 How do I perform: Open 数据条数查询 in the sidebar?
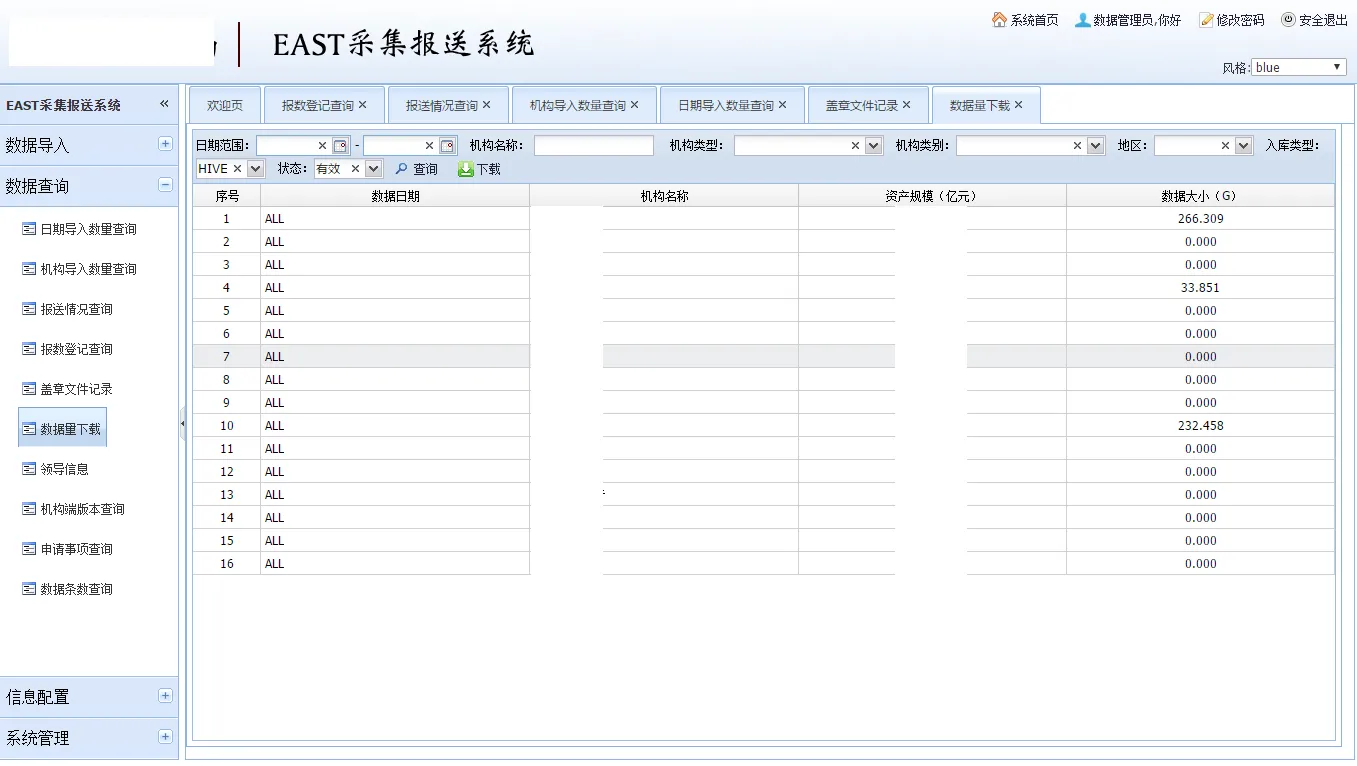(76, 589)
